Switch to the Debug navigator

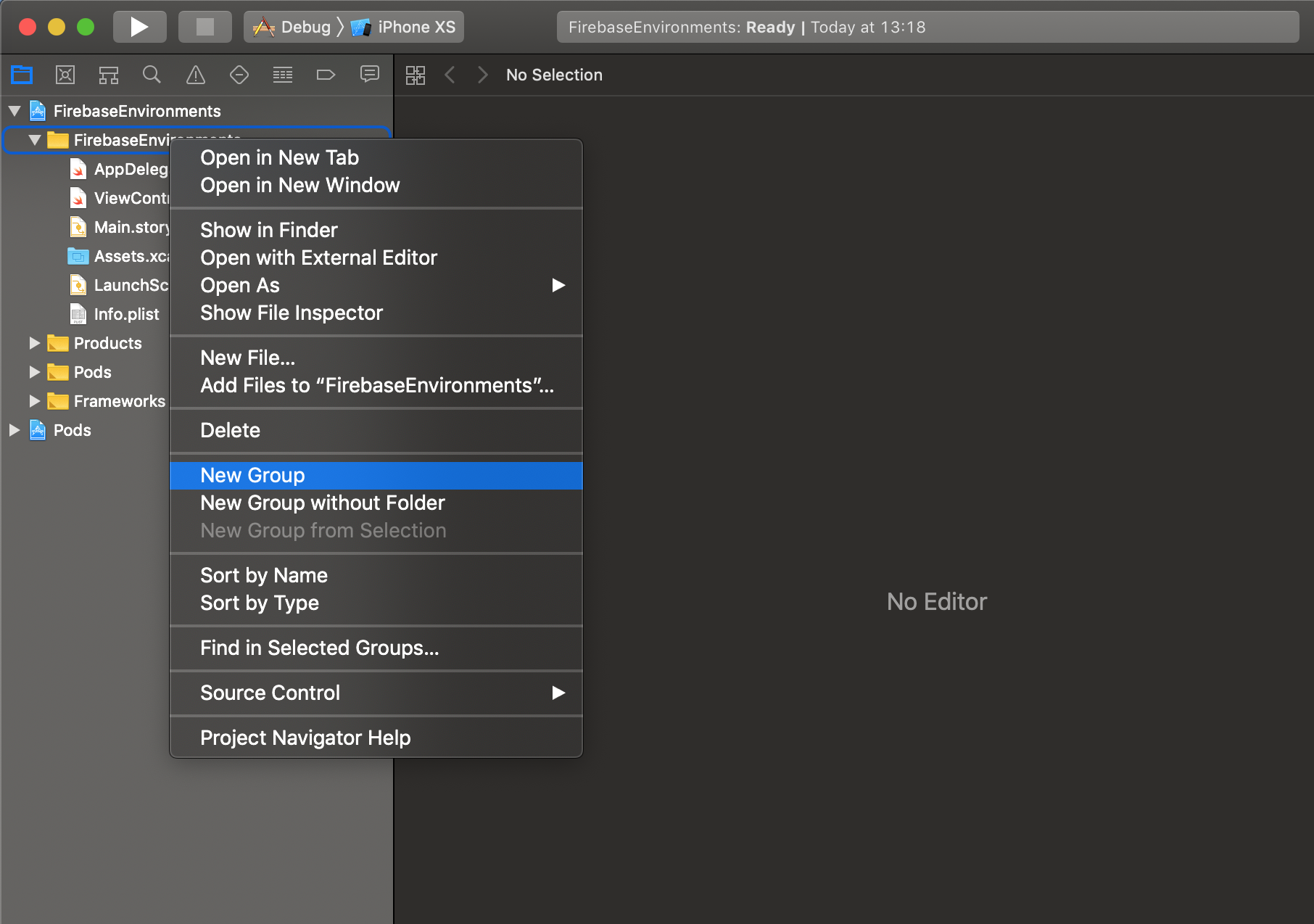(x=283, y=75)
